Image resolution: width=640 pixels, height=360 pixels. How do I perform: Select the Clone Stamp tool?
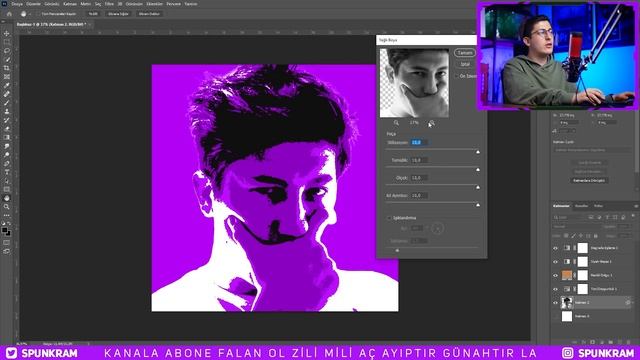tap(7, 111)
